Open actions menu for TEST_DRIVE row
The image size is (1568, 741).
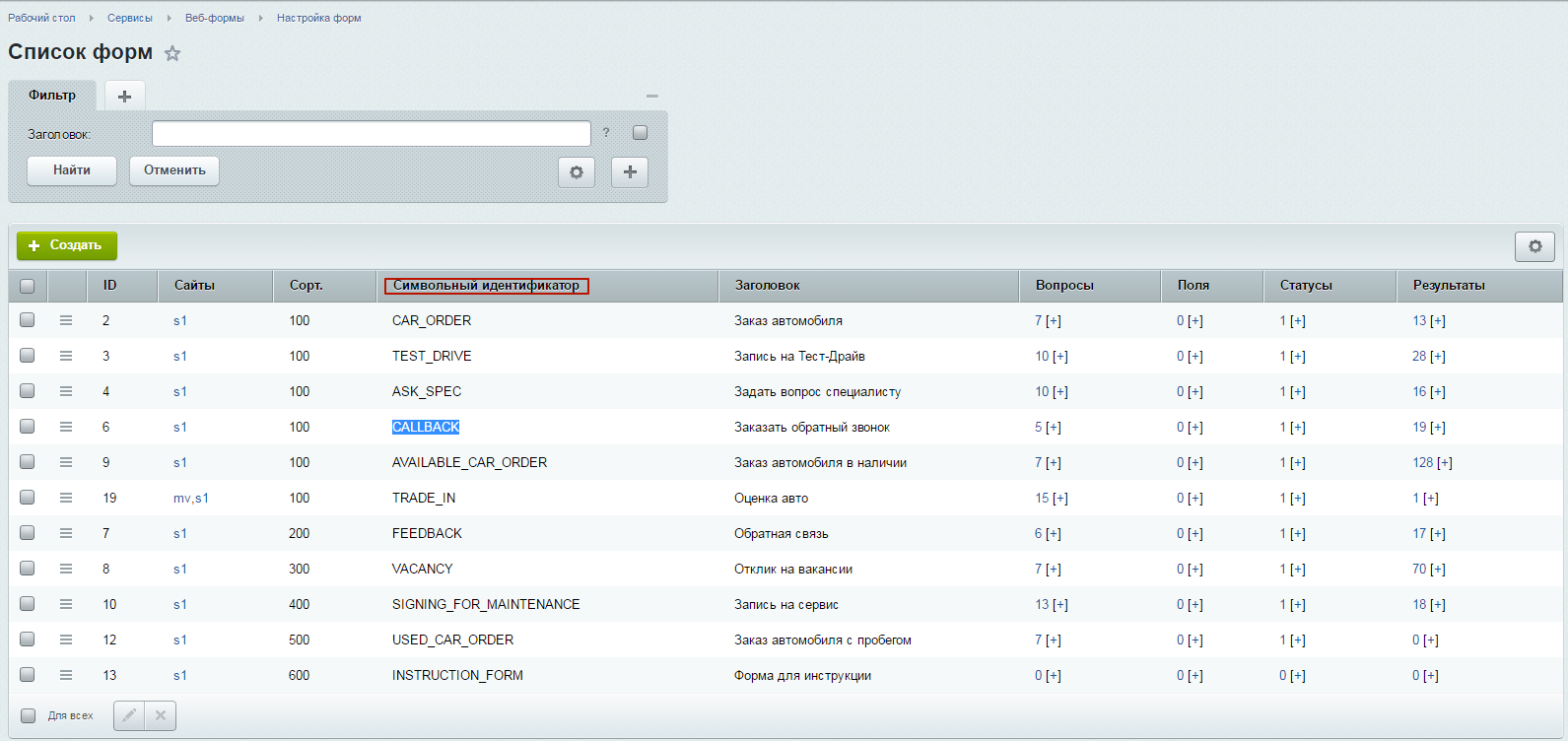[66, 356]
